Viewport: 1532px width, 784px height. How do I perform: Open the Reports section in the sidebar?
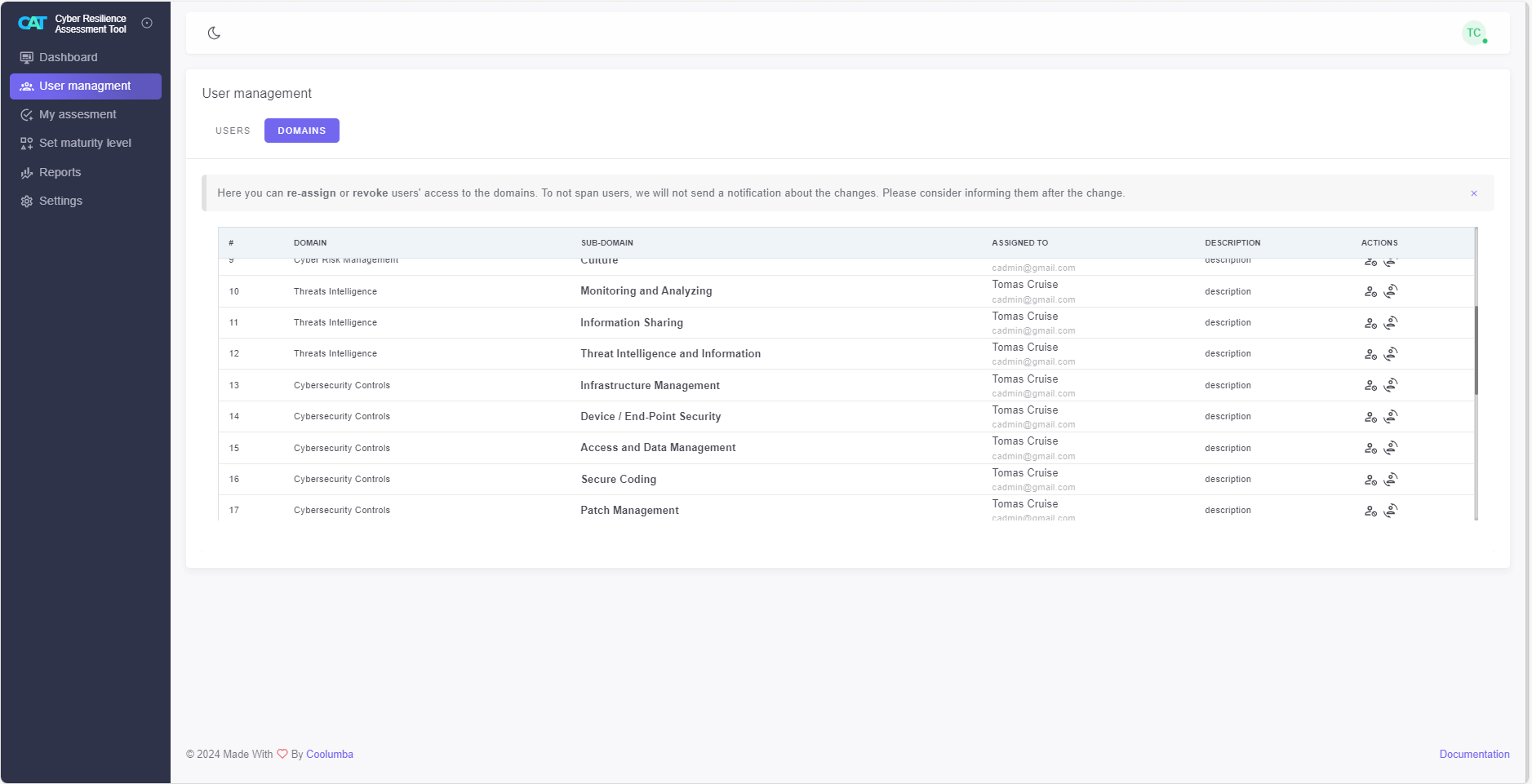(x=60, y=172)
